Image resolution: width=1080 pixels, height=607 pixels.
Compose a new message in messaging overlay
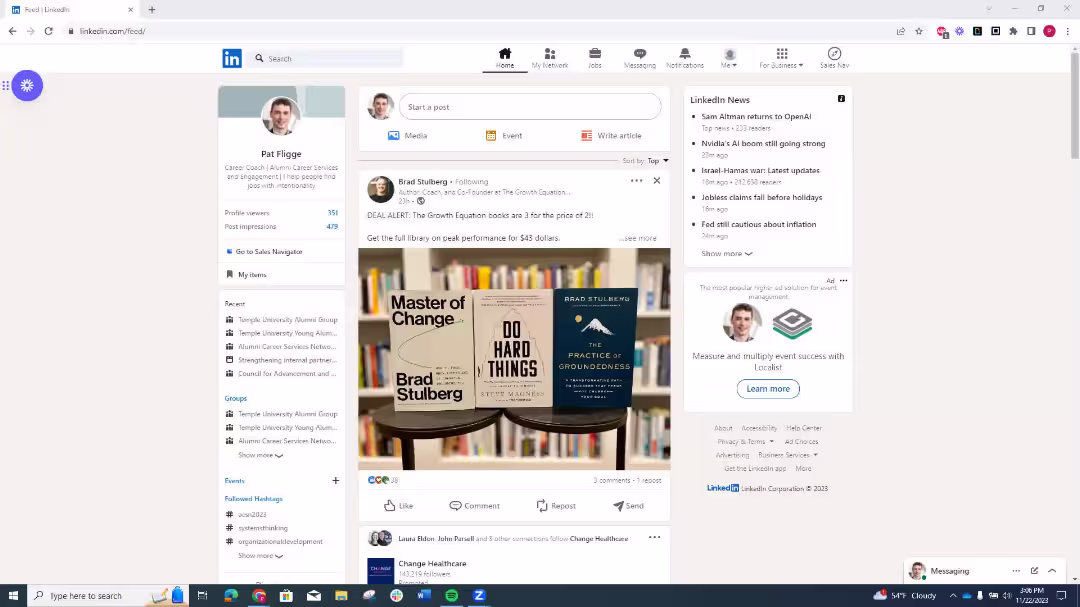[x=1034, y=571]
